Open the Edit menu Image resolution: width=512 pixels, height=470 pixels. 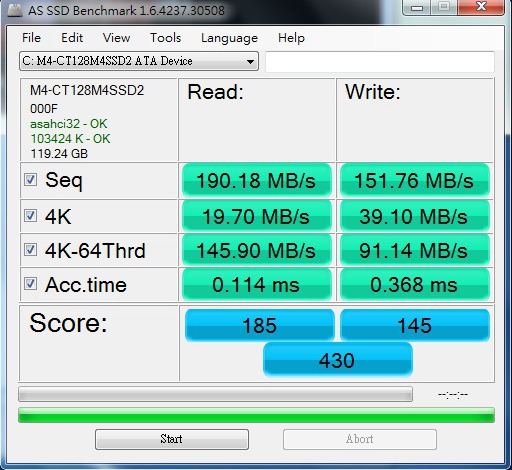click(x=72, y=38)
